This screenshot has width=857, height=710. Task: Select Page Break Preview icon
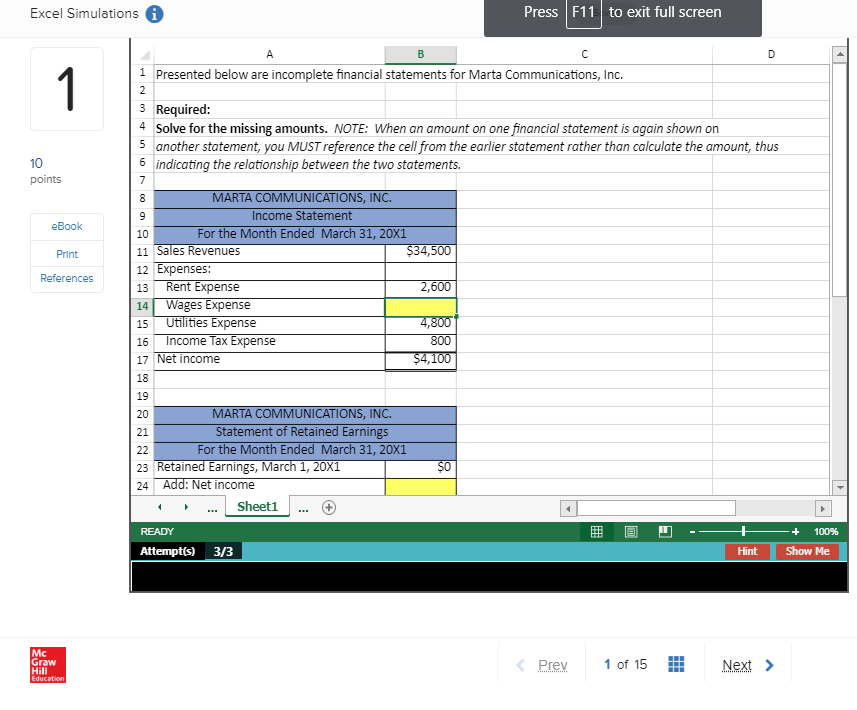[665, 531]
